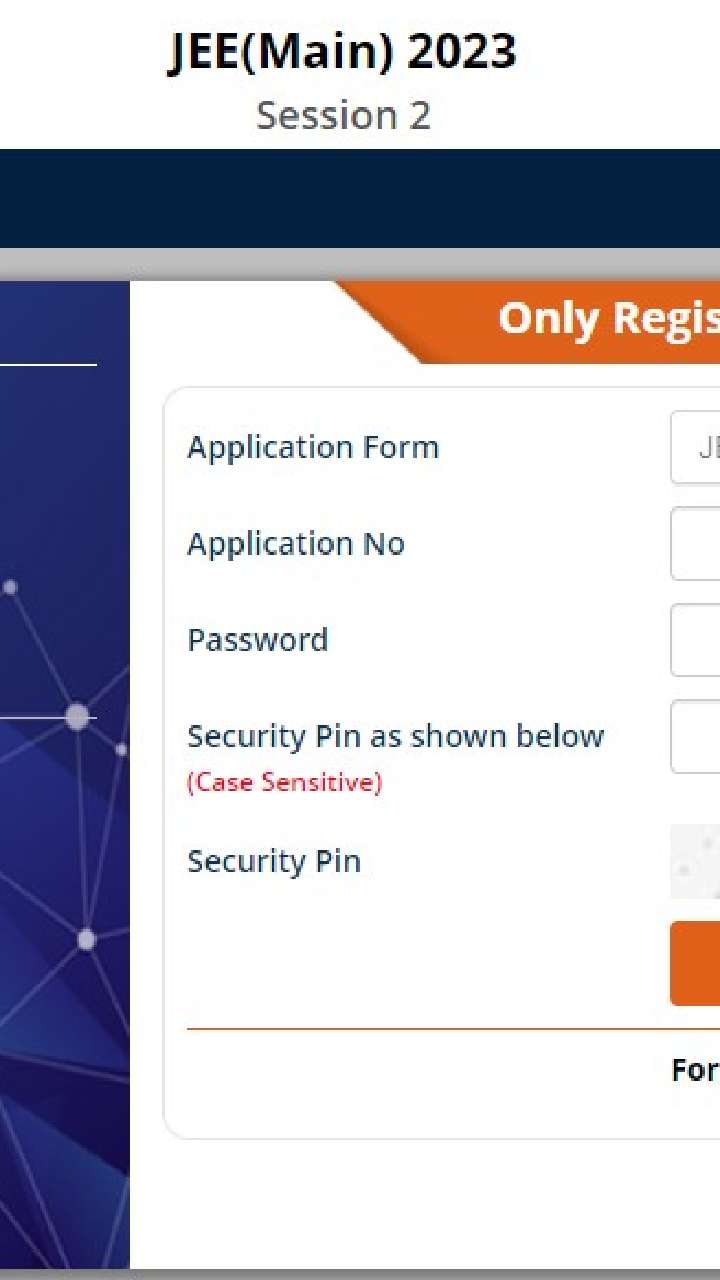720x1280 pixels.
Task: Click the orange login button below captcha
Action: coord(696,963)
